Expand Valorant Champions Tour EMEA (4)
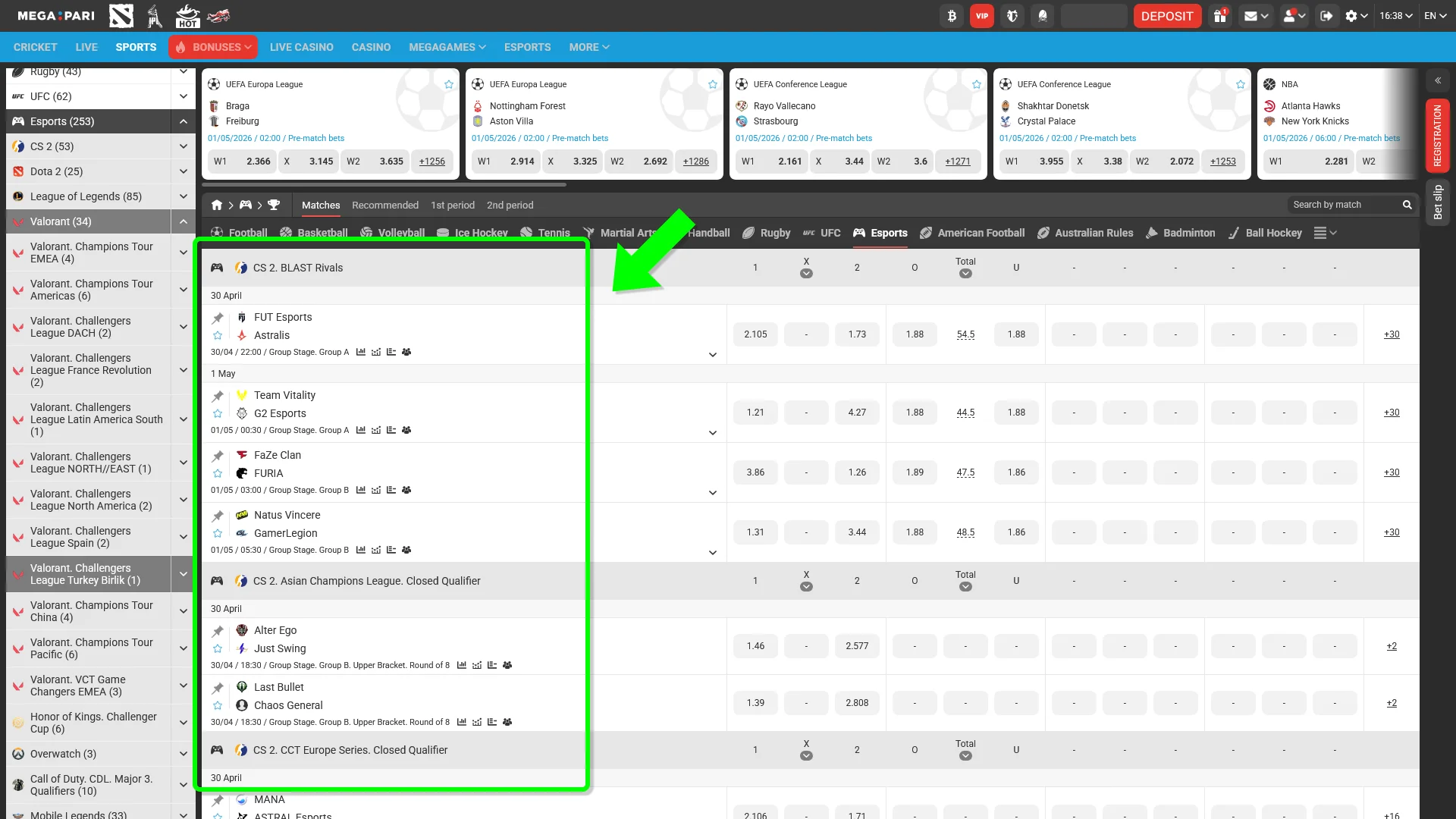 tap(183, 253)
